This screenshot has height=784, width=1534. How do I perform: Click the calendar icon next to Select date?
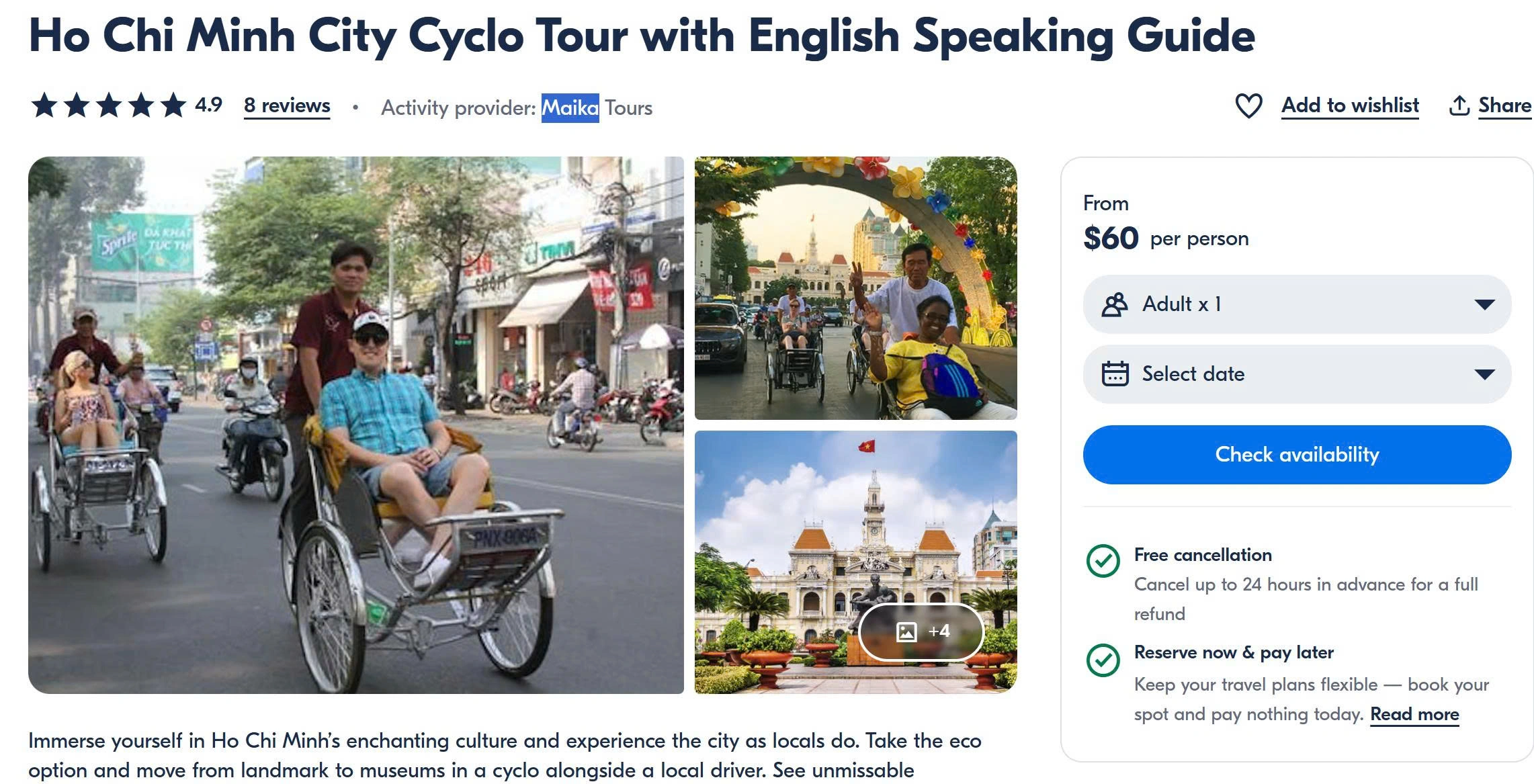click(1115, 374)
